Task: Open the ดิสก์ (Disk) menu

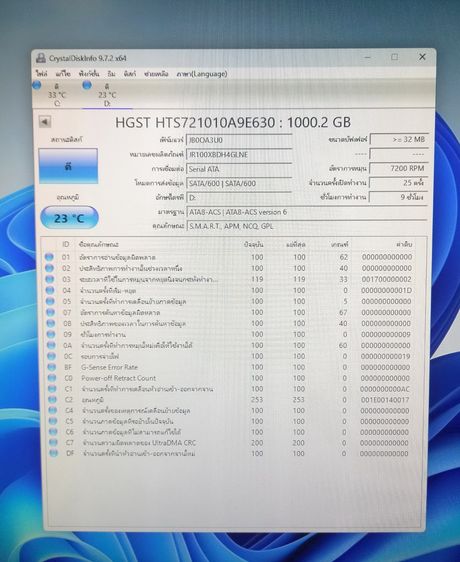Action: 129,74
